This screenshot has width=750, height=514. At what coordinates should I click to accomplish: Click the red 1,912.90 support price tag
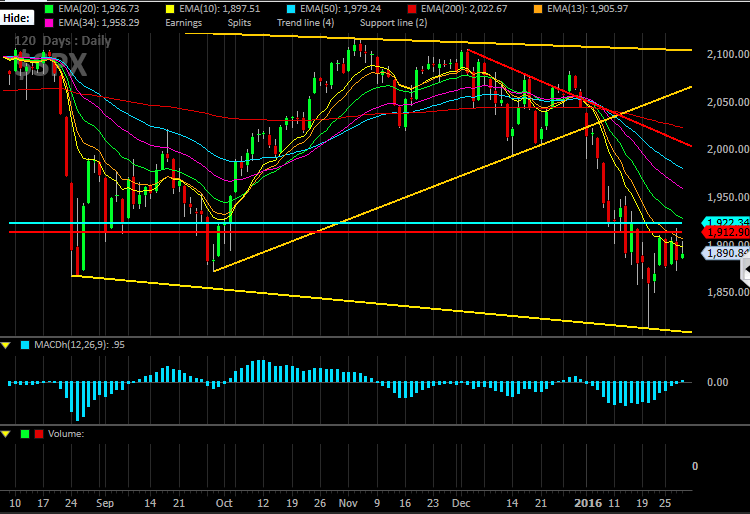point(726,232)
